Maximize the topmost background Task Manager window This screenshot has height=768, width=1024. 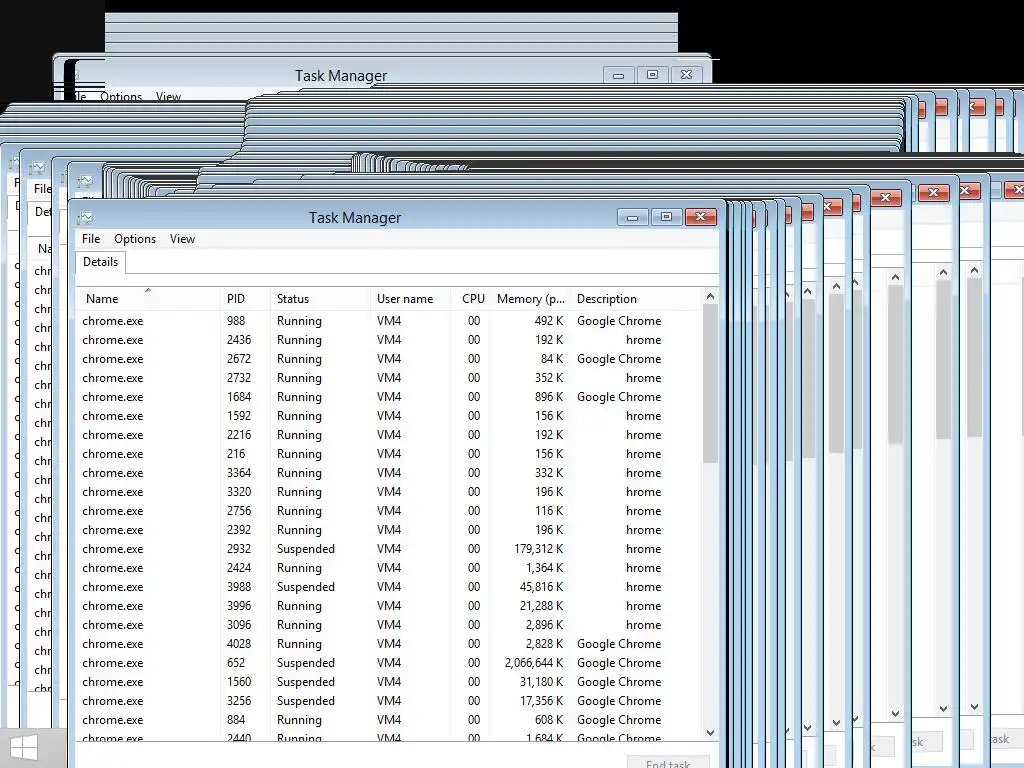[x=652, y=74]
